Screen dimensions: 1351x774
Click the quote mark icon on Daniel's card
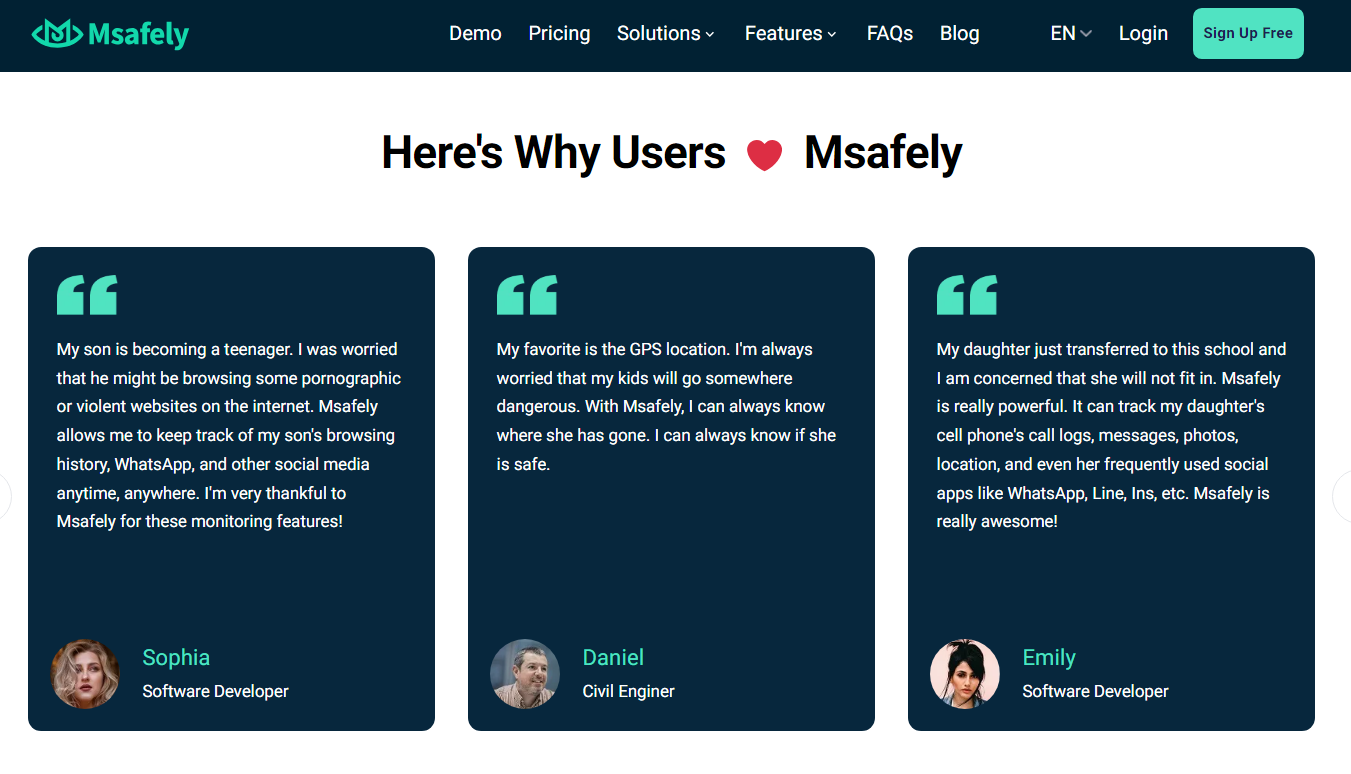527,295
